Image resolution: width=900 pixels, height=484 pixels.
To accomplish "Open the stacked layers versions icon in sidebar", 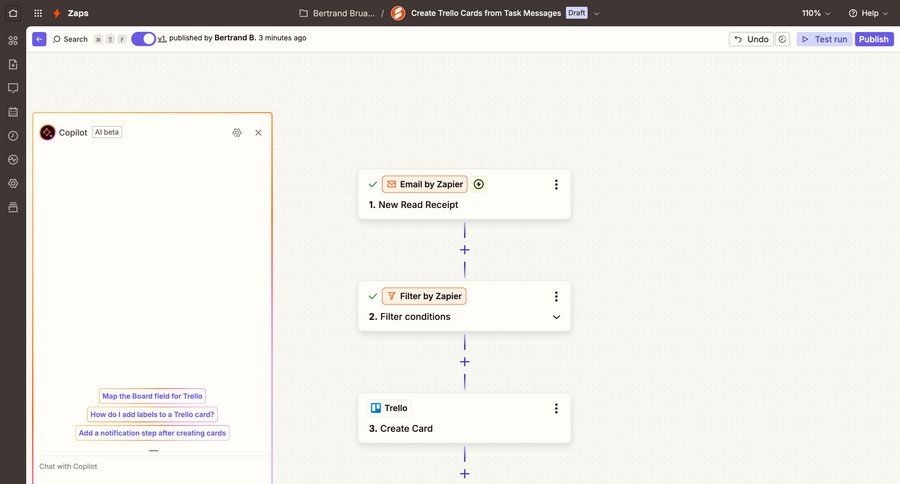I will tap(13, 207).
